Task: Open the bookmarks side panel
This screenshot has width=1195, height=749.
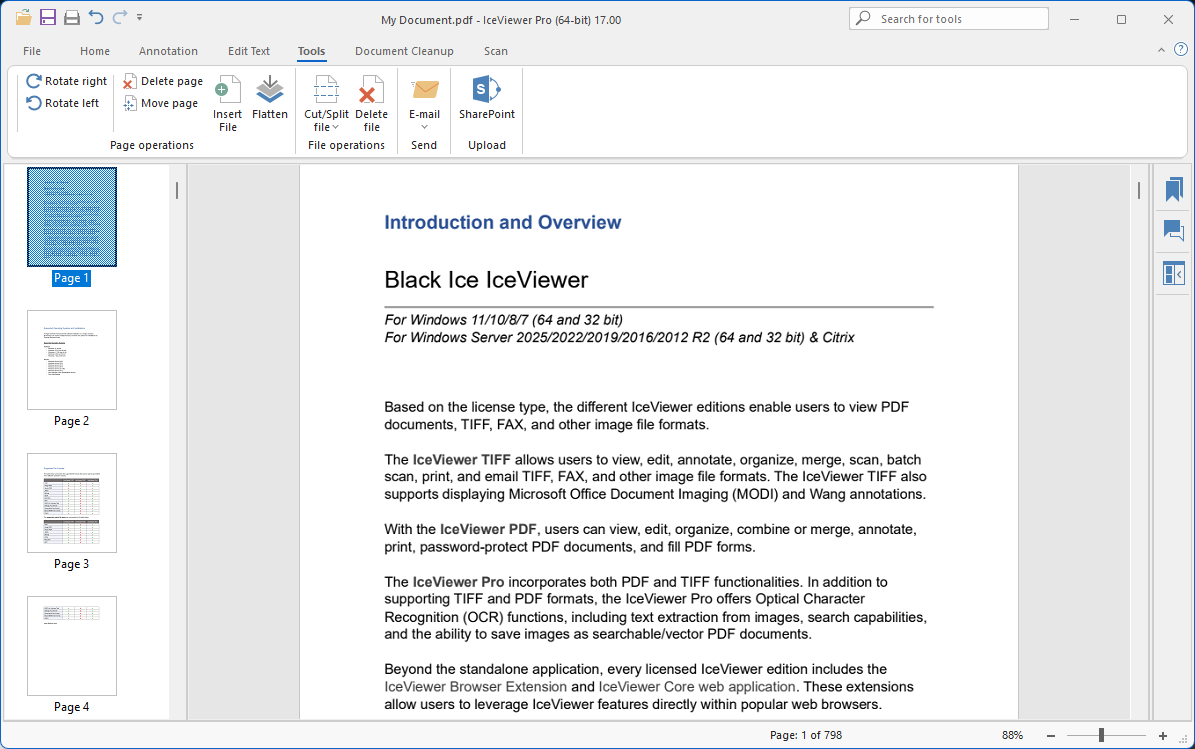Action: (x=1173, y=190)
